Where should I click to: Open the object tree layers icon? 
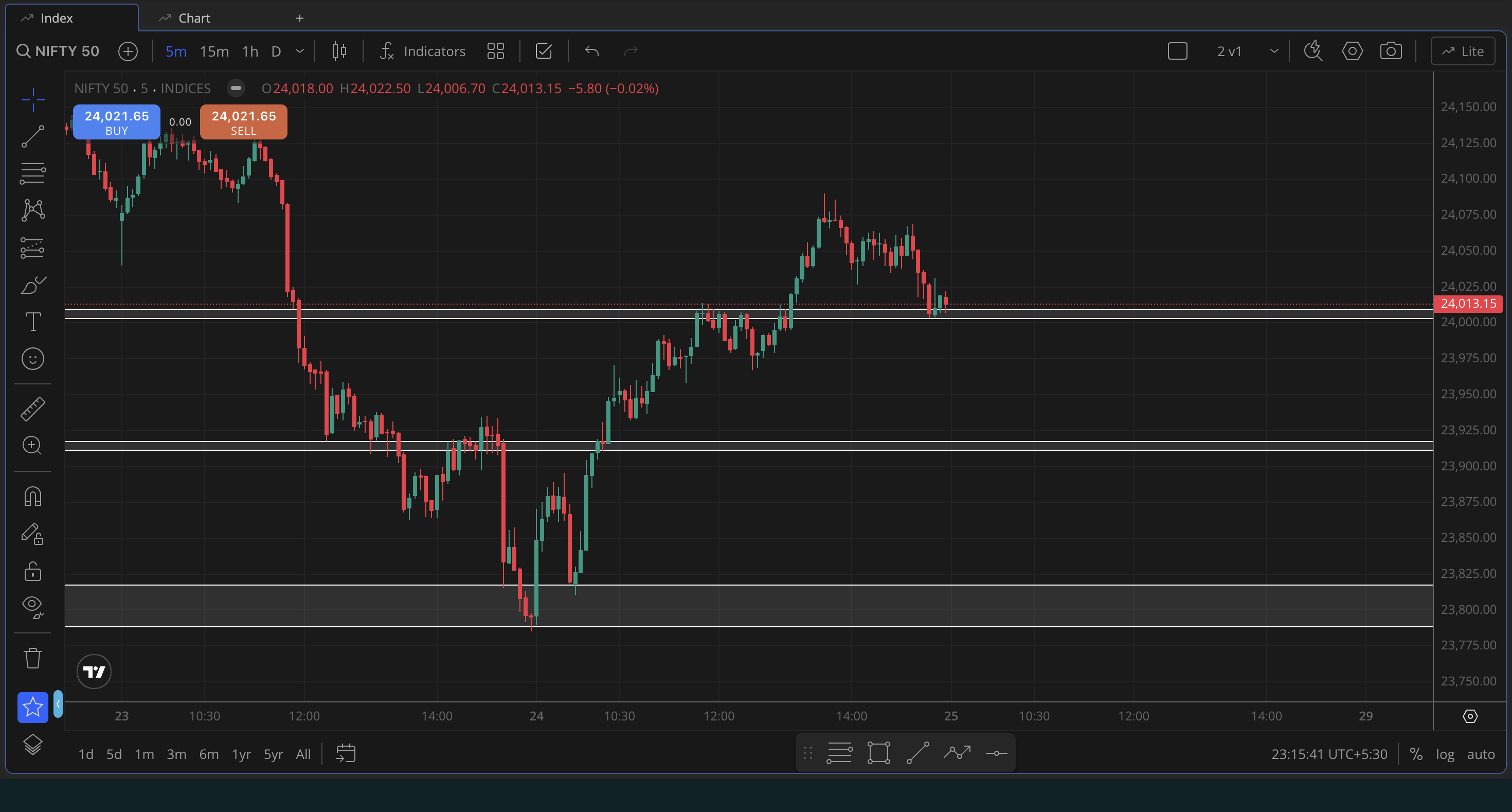click(x=33, y=745)
